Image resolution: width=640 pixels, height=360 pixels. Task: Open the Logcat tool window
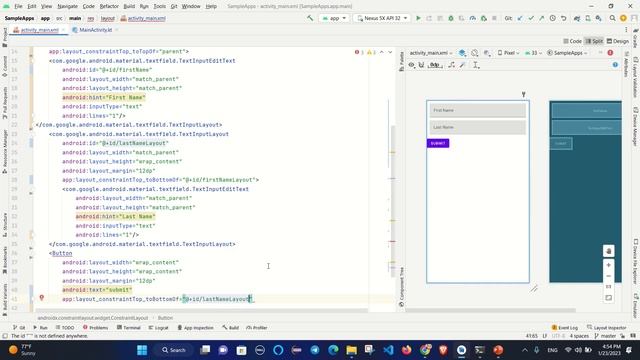click(x=158, y=327)
